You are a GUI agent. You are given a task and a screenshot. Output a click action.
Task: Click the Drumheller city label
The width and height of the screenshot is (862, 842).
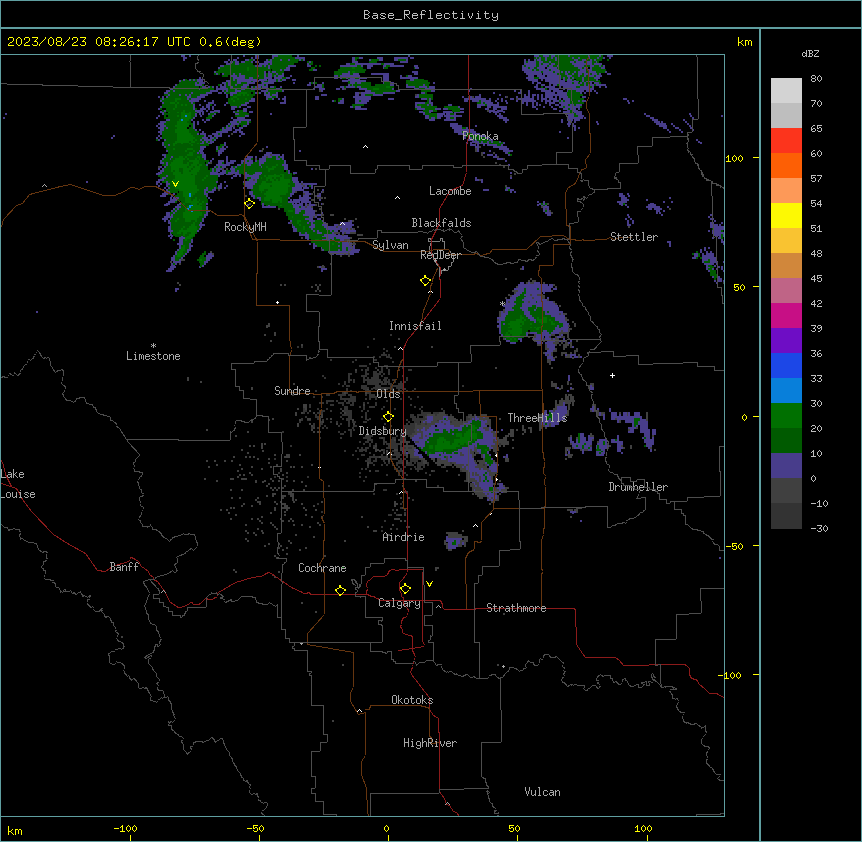point(638,487)
